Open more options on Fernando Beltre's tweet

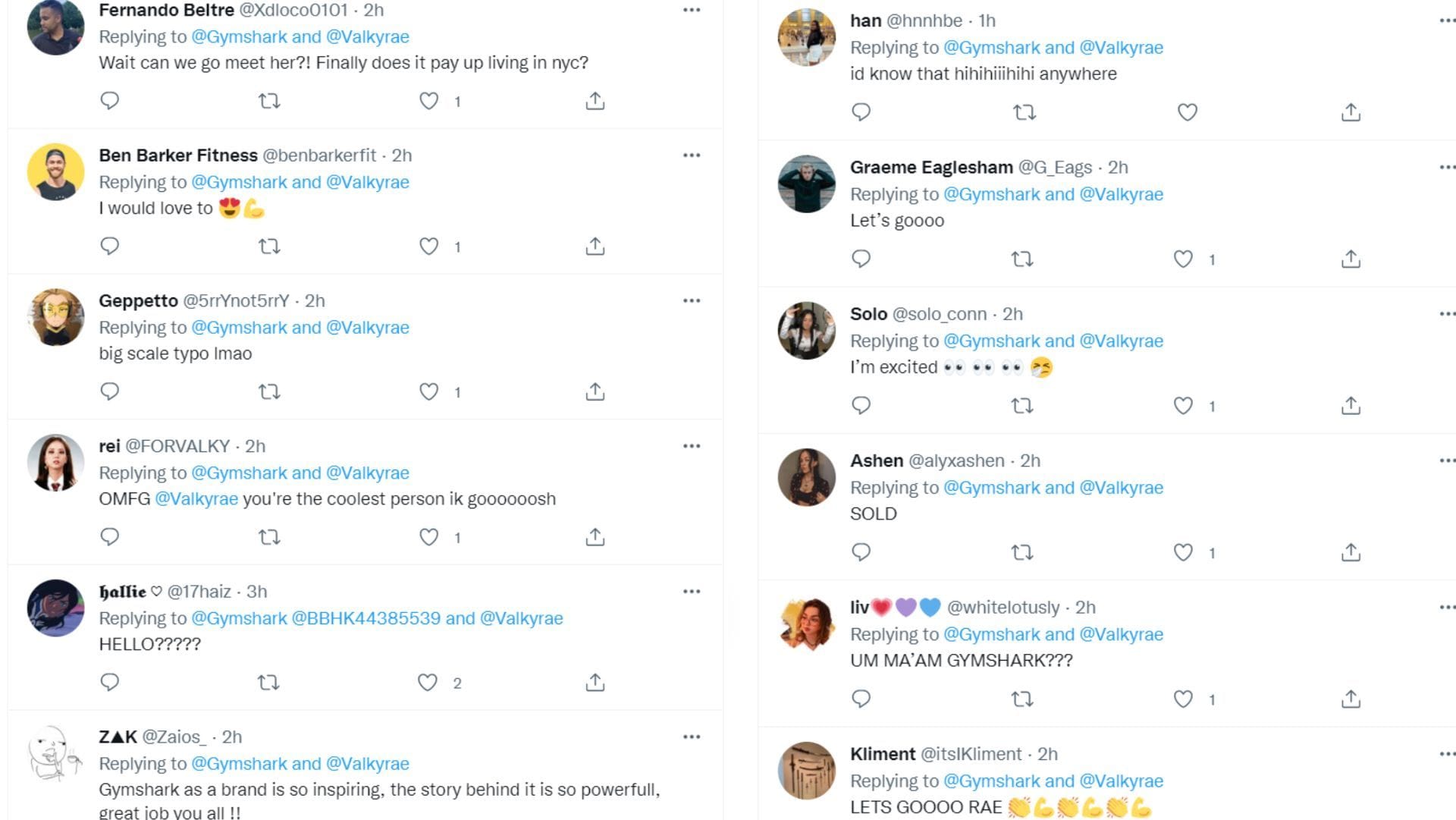(691, 8)
